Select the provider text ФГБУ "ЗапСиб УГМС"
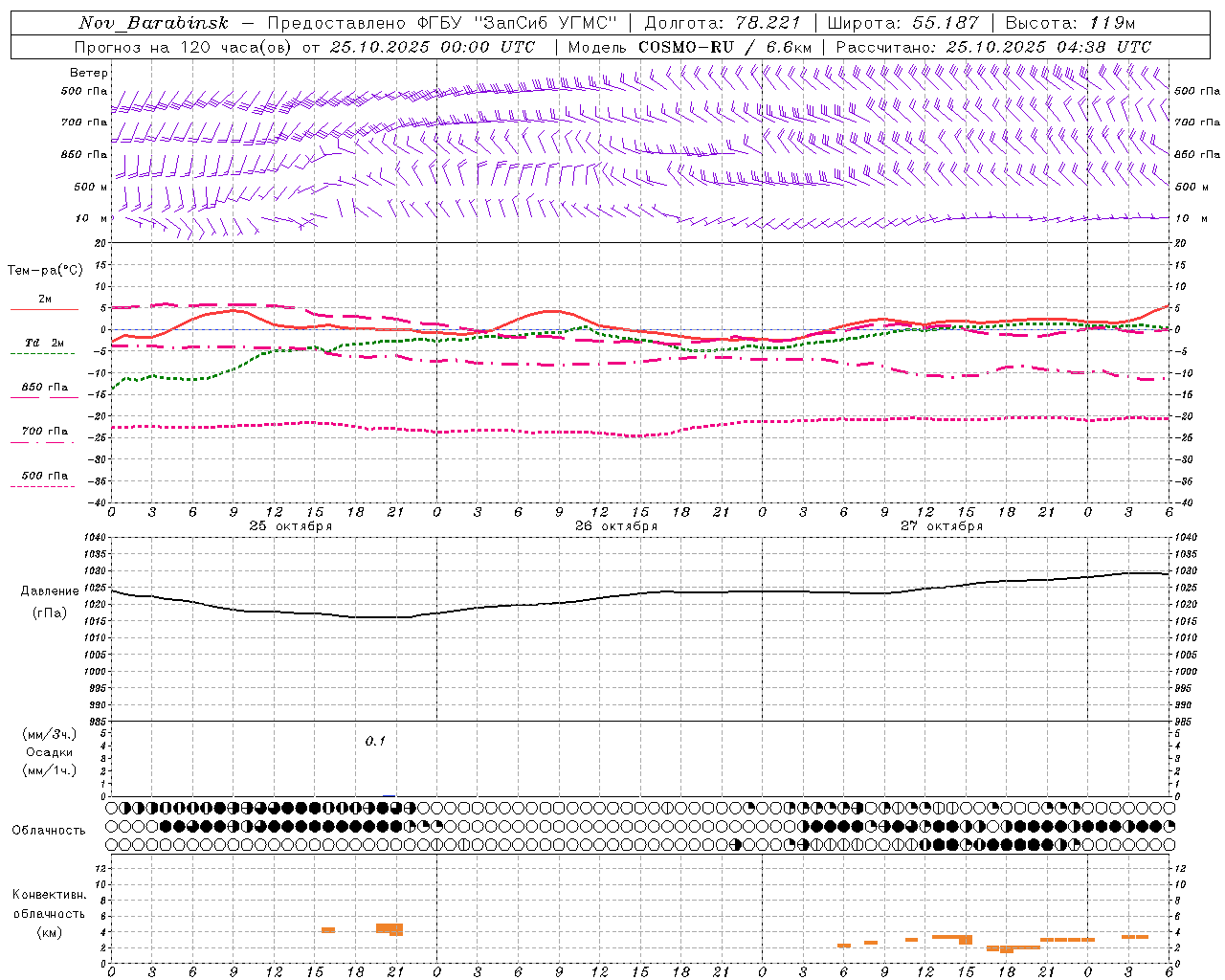This screenshot has height=980, width=1225. point(519,23)
